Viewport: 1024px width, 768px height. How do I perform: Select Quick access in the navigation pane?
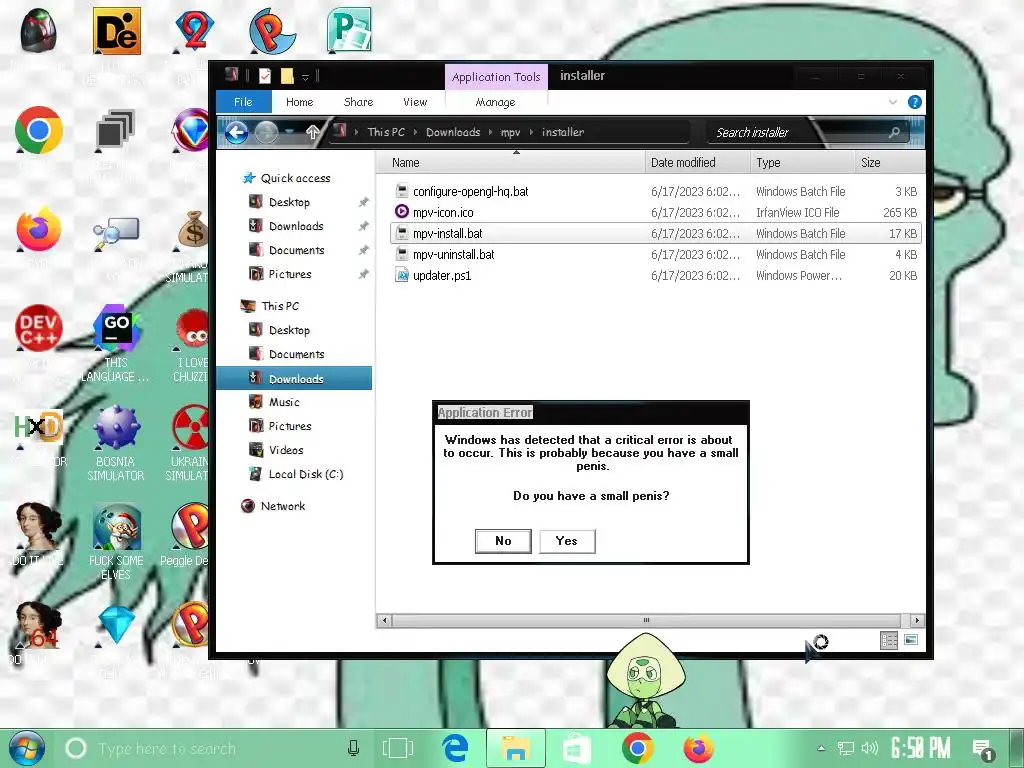coord(295,178)
